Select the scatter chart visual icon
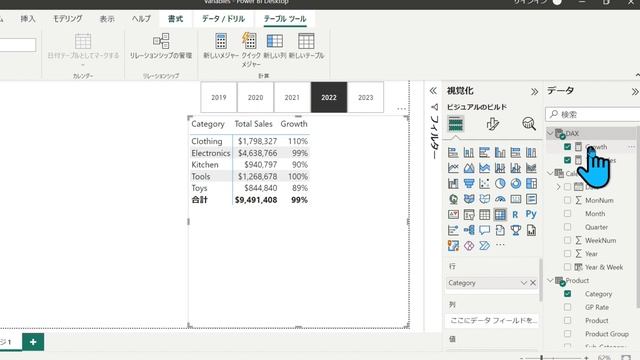The image size is (640, 360). [x=484, y=184]
